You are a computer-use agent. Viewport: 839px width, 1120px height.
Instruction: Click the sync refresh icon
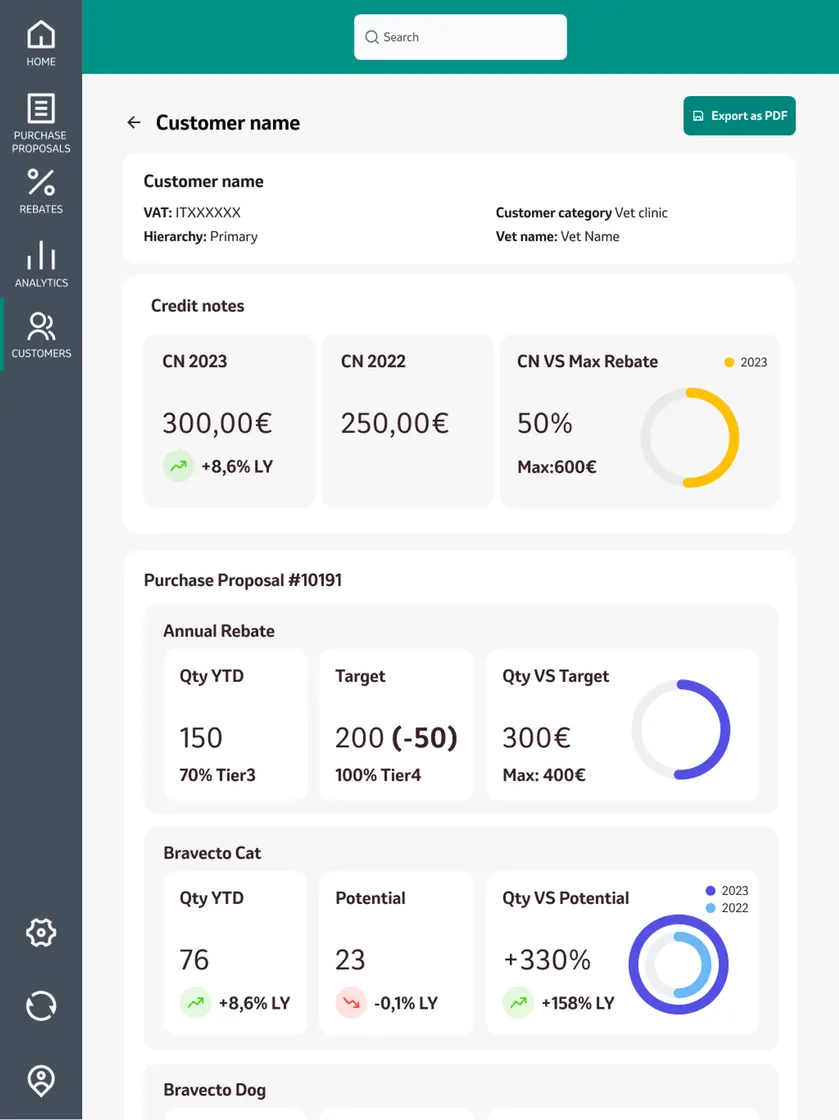[41, 1006]
